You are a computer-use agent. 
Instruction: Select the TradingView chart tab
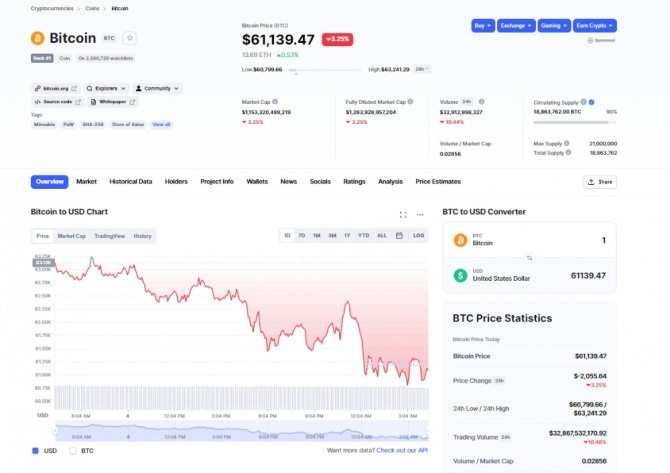[x=110, y=236]
